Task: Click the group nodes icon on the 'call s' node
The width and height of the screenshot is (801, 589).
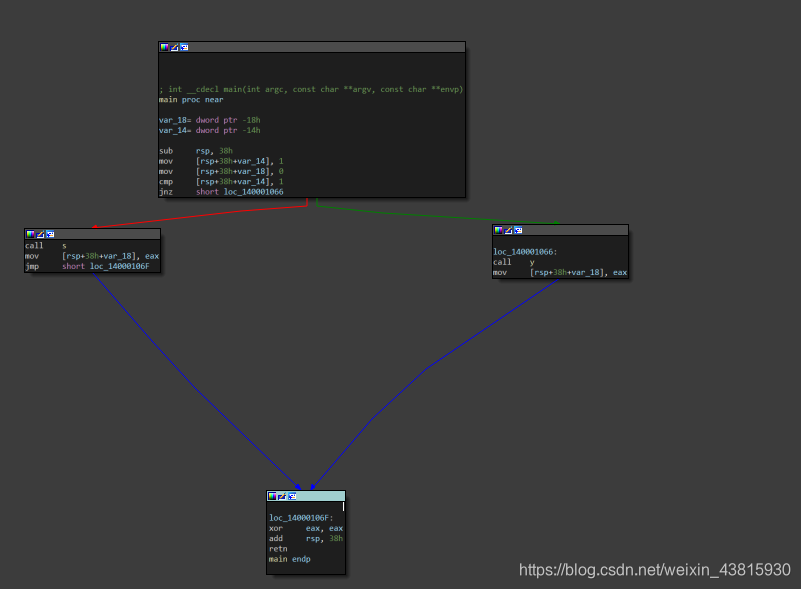Action: (50, 234)
